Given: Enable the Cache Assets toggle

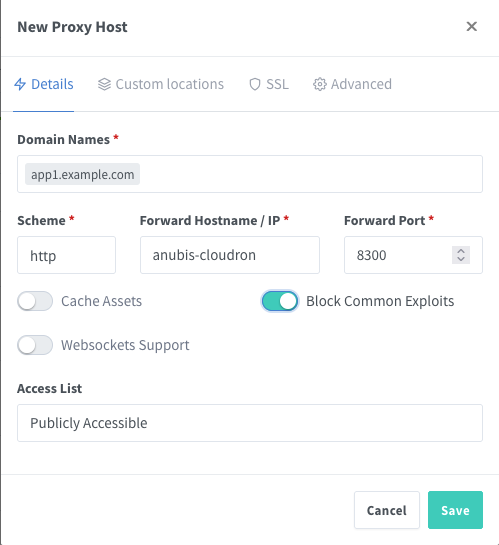Looking at the screenshot, I should pyautogui.click(x=35, y=301).
